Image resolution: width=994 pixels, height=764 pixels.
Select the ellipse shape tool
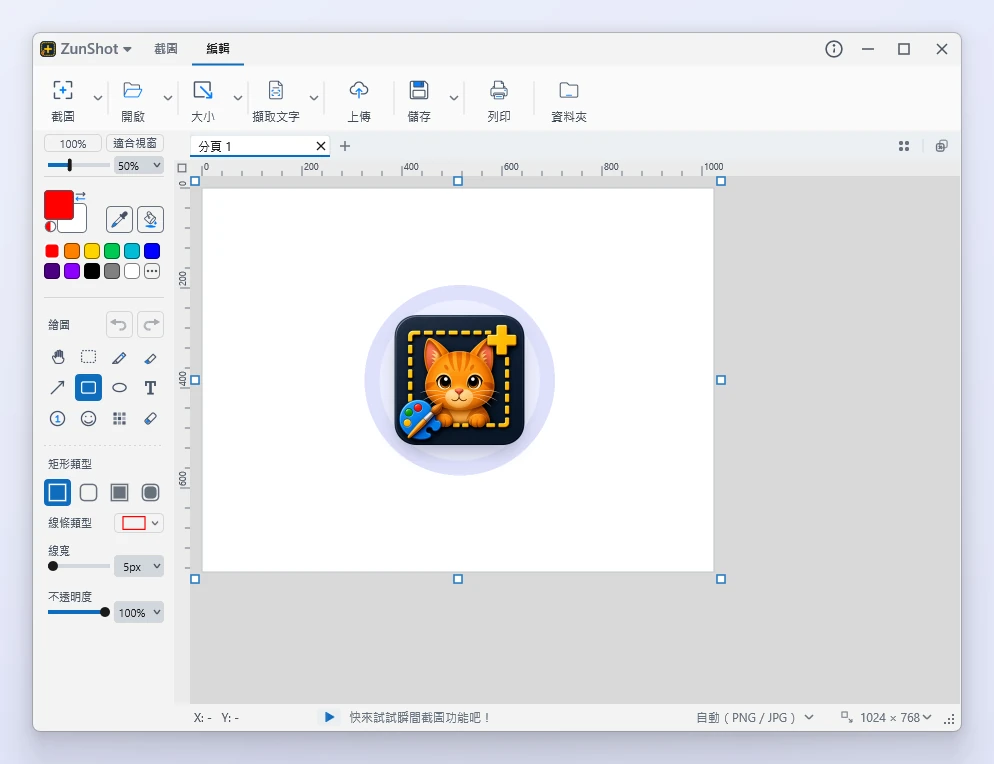(x=119, y=387)
